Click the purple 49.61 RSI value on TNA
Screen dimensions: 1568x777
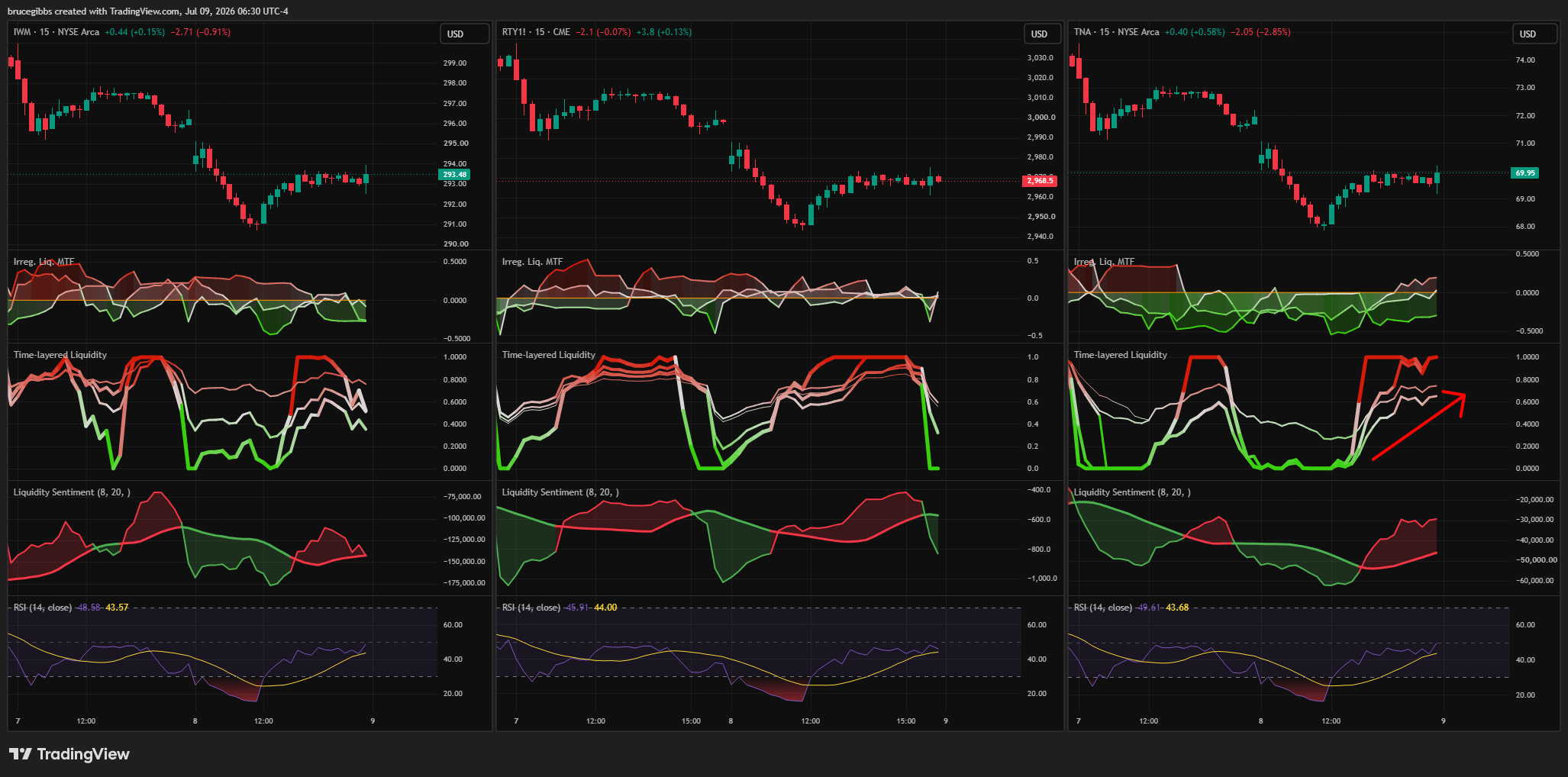click(1150, 608)
